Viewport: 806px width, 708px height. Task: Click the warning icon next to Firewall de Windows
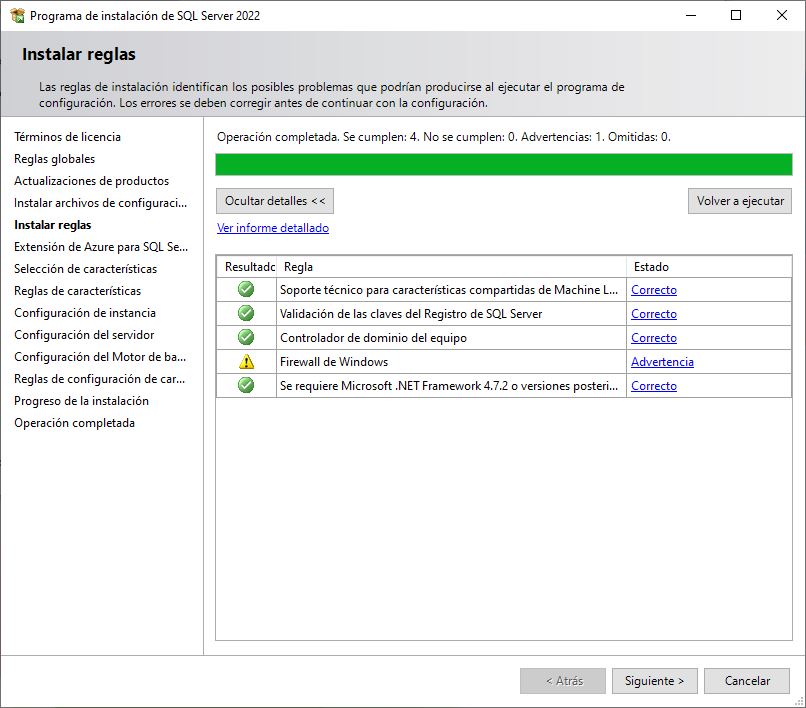click(x=246, y=361)
